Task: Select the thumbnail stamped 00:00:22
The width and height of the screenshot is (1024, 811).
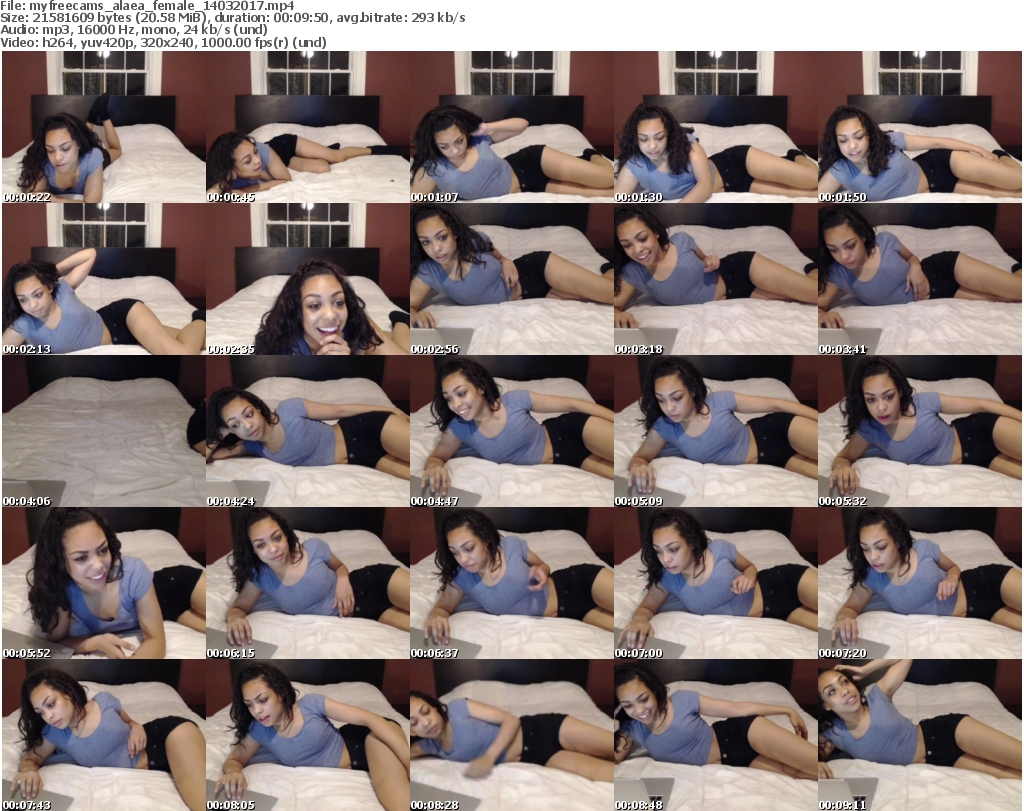Action: click(x=104, y=127)
